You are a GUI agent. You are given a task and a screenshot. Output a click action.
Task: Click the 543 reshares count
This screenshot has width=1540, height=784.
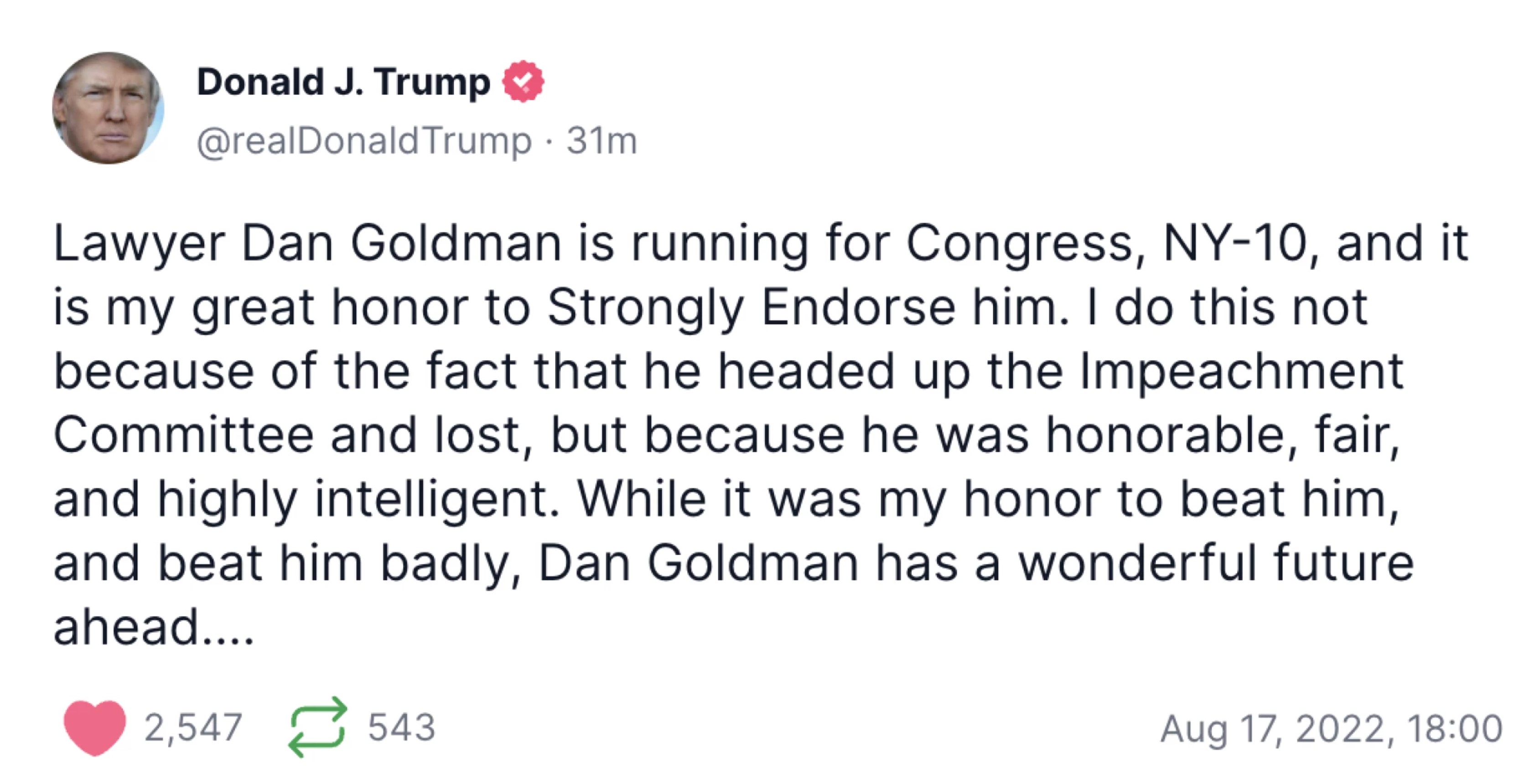(402, 727)
